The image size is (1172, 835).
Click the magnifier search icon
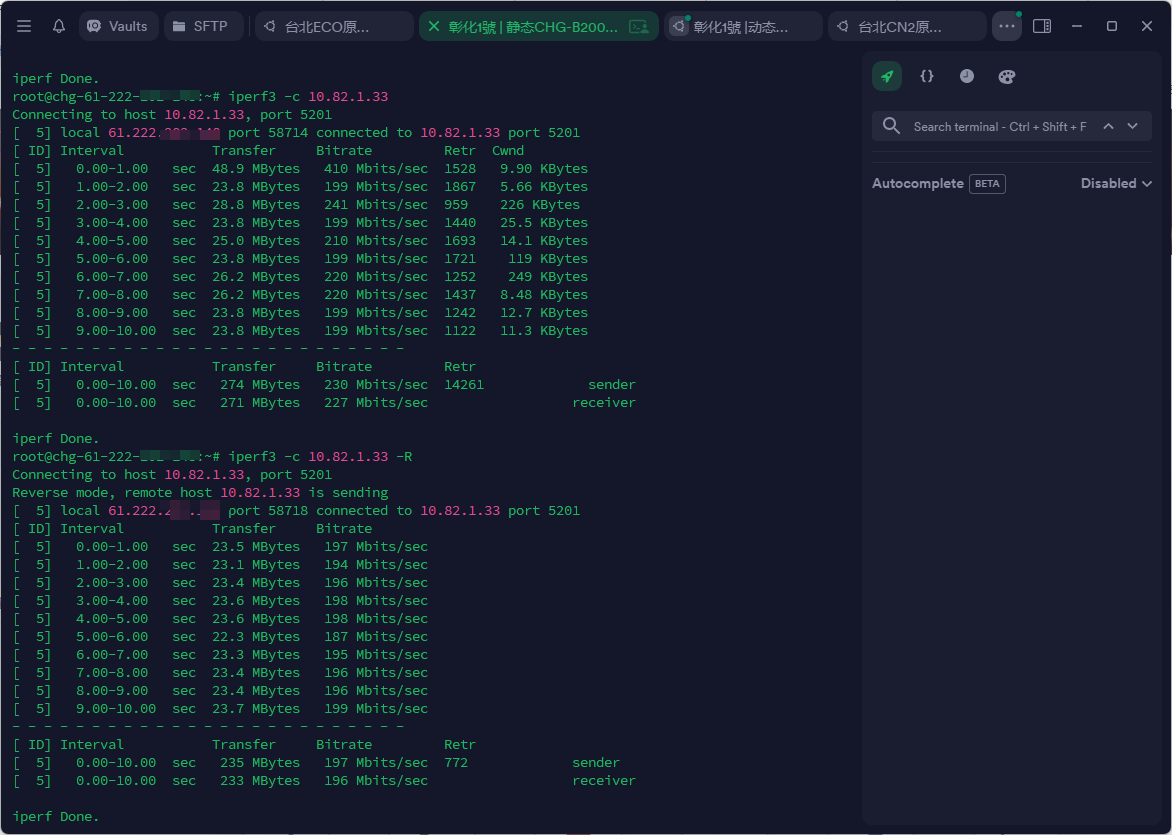point(892,126)
